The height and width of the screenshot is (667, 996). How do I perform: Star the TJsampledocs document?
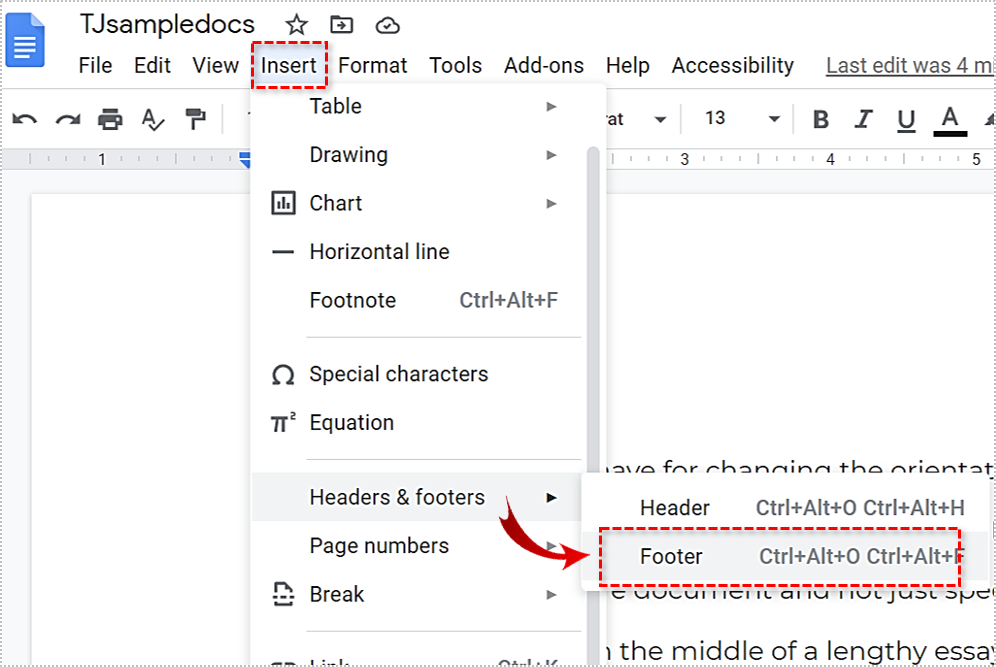click(296, 25)
